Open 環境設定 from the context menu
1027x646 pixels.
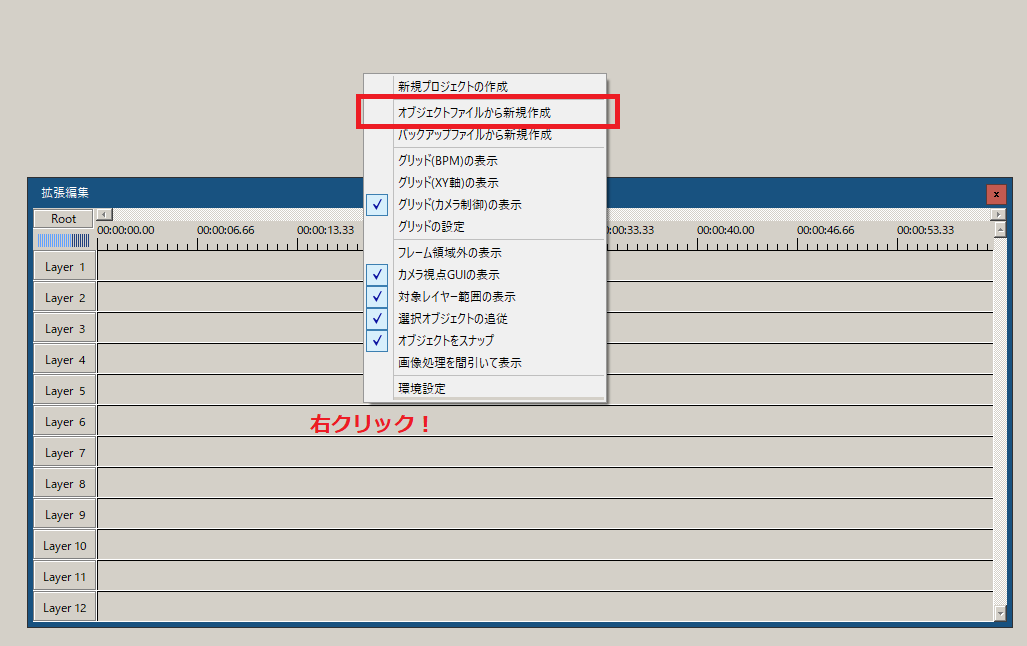[447, 386]
